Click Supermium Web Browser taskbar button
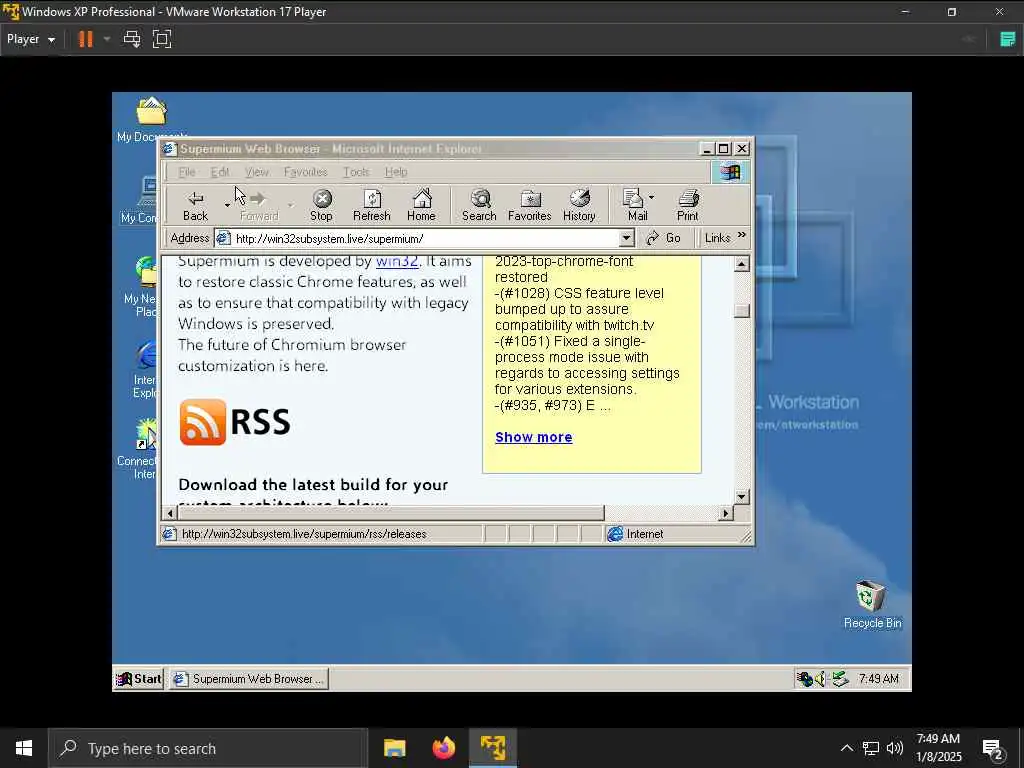This screenshot has width=1024, height=768. [x=249, y=679]
